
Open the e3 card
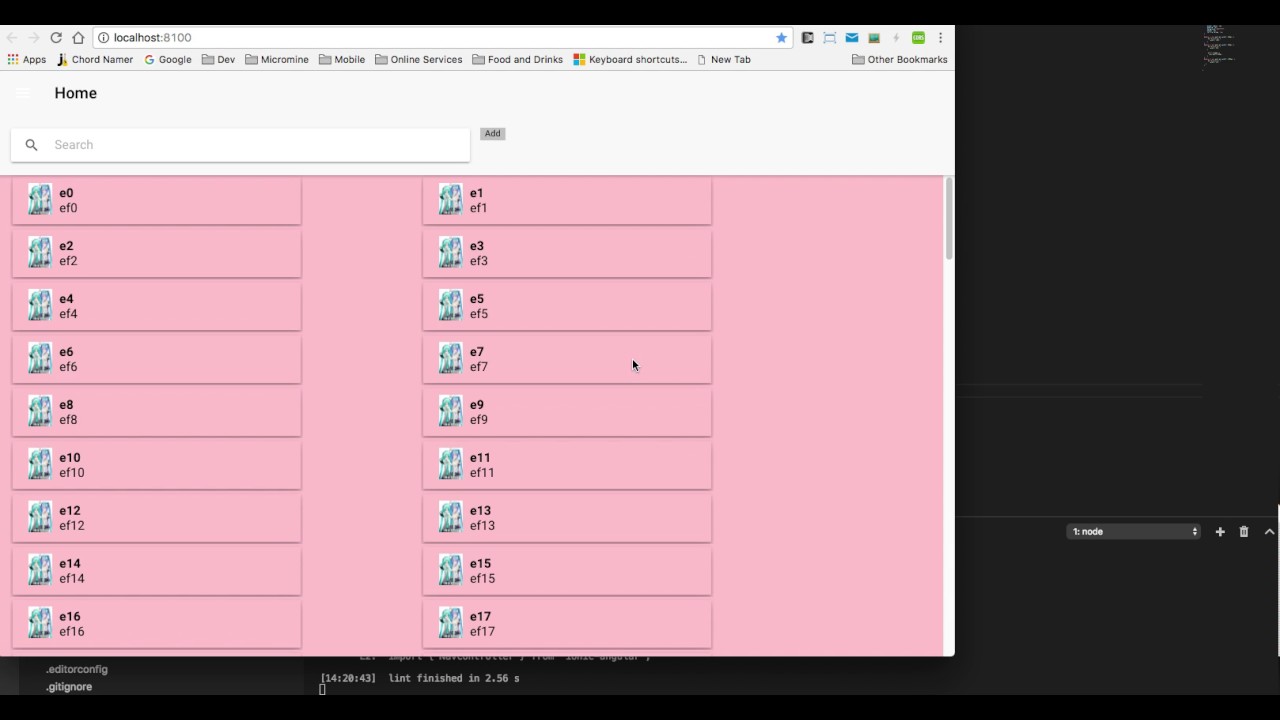click(x=567, y=253)
